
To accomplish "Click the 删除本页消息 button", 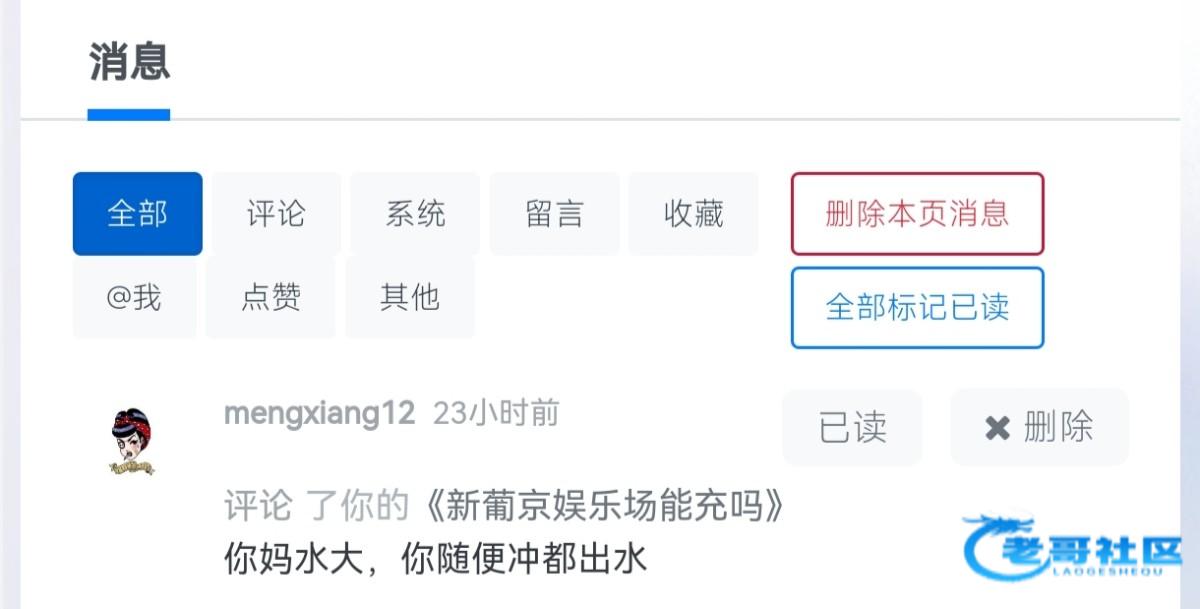I will (x=917, y=214).
